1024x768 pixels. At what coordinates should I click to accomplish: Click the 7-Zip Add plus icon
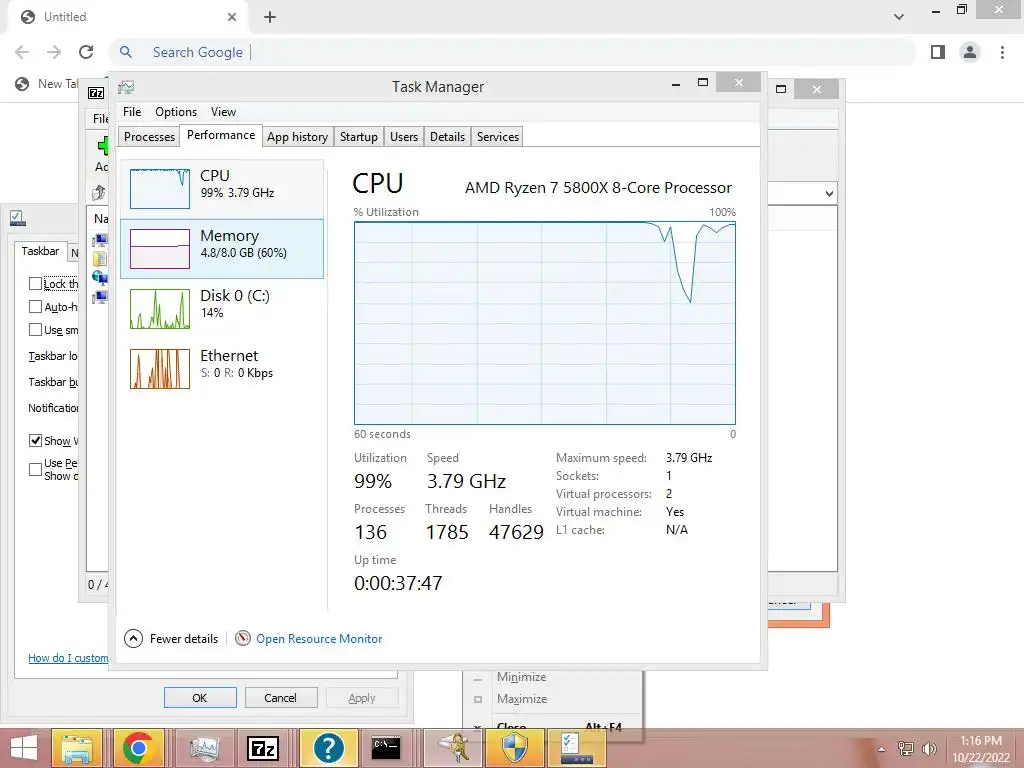click(103, 146)
